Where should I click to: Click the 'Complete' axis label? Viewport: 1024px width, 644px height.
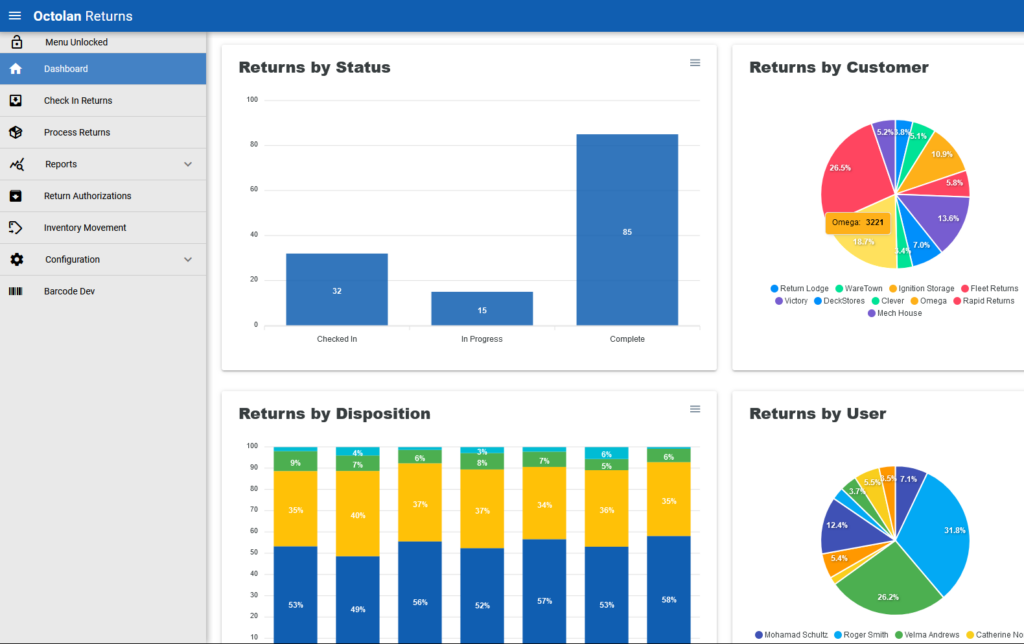coord(627,339)
